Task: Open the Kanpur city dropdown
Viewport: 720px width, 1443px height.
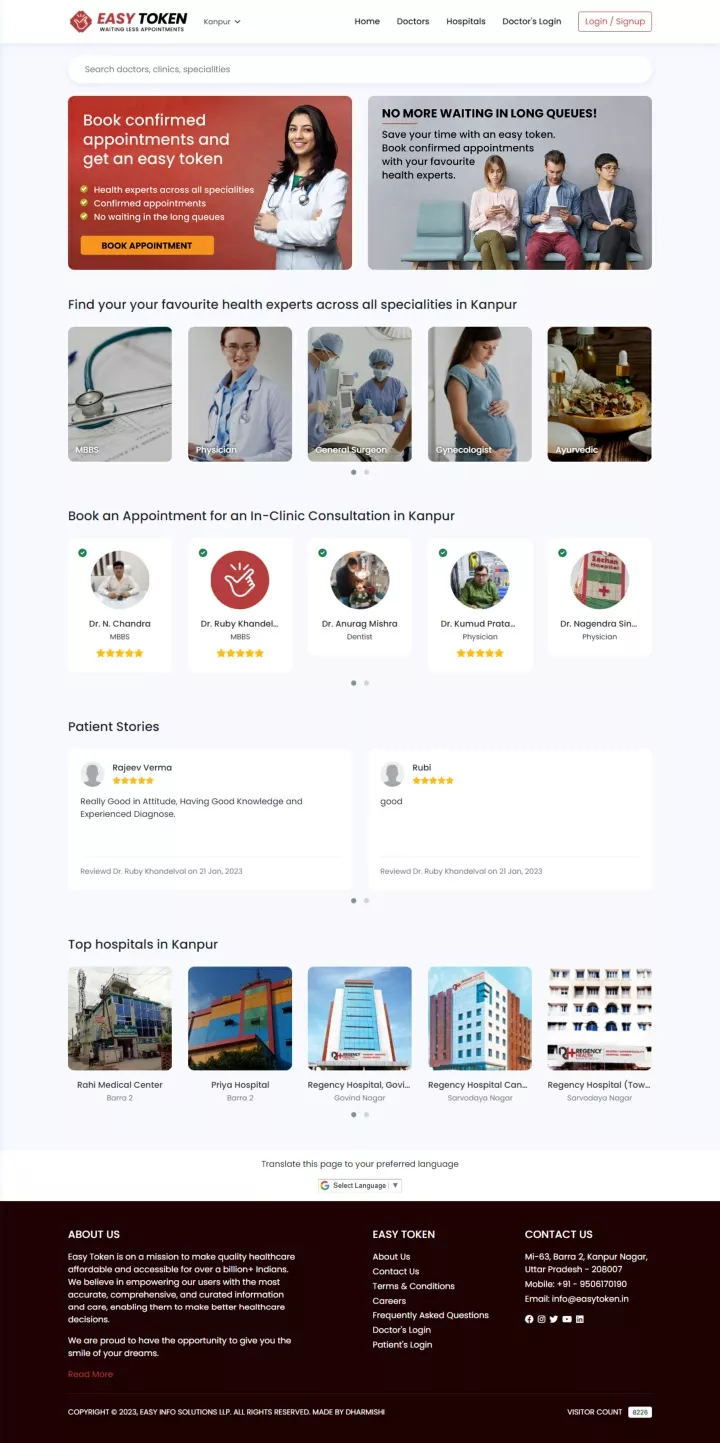Action: click(222, 21)
